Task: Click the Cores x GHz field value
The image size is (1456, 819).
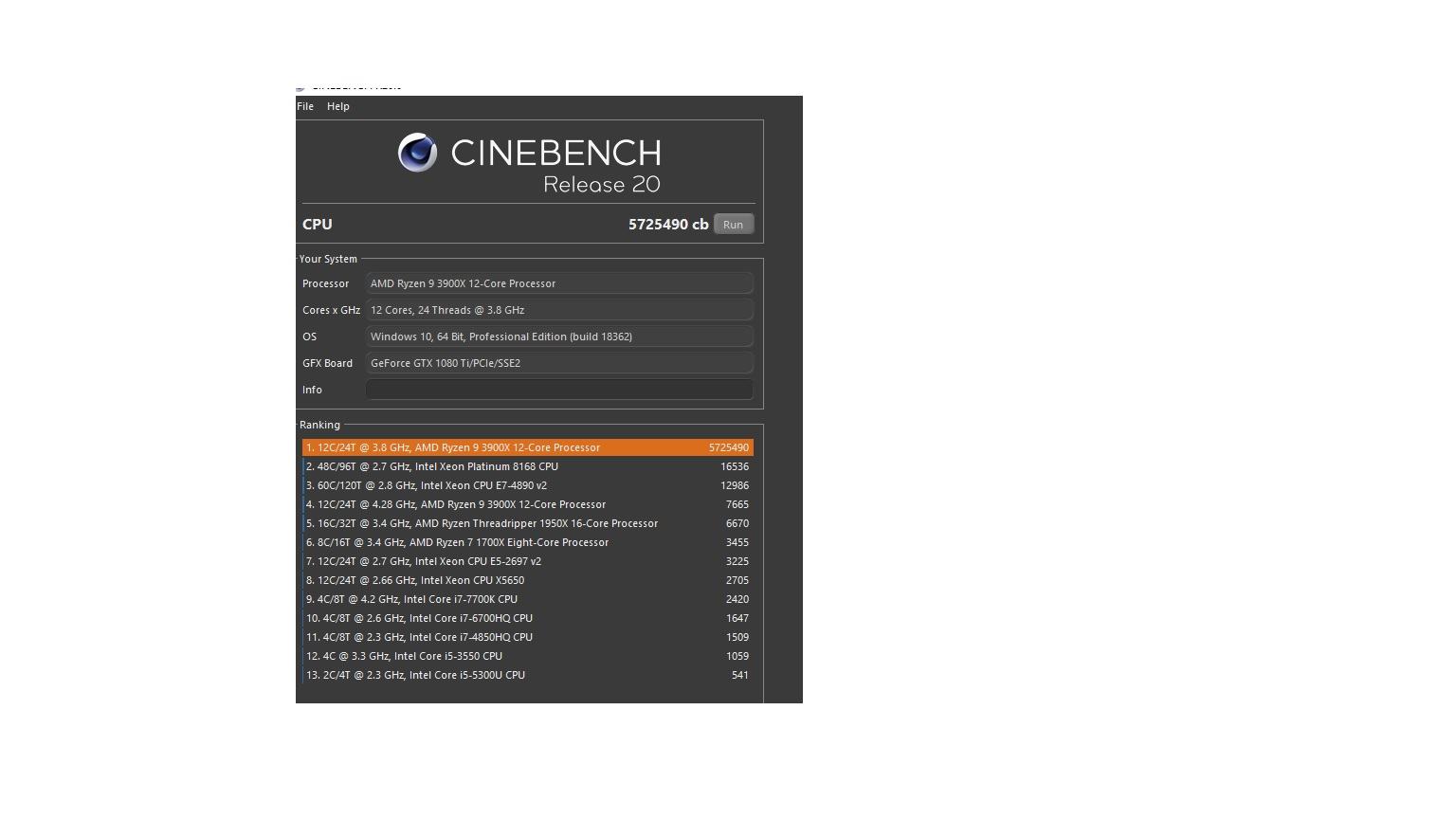Action: point(559,310)
